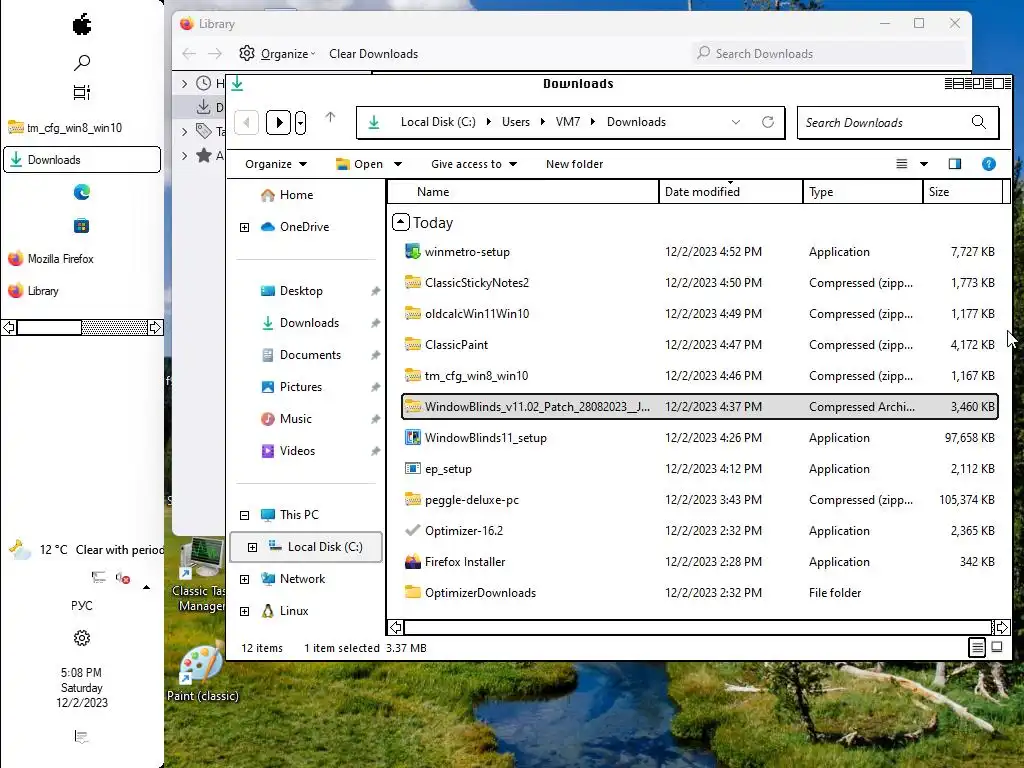Switch the РУС input language indicator
This screenshot has width=1024, height=768.
point(82,605)
